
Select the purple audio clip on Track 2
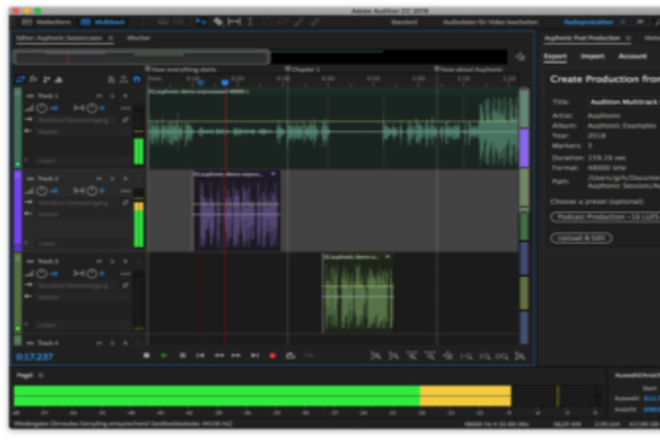point(237,211)
